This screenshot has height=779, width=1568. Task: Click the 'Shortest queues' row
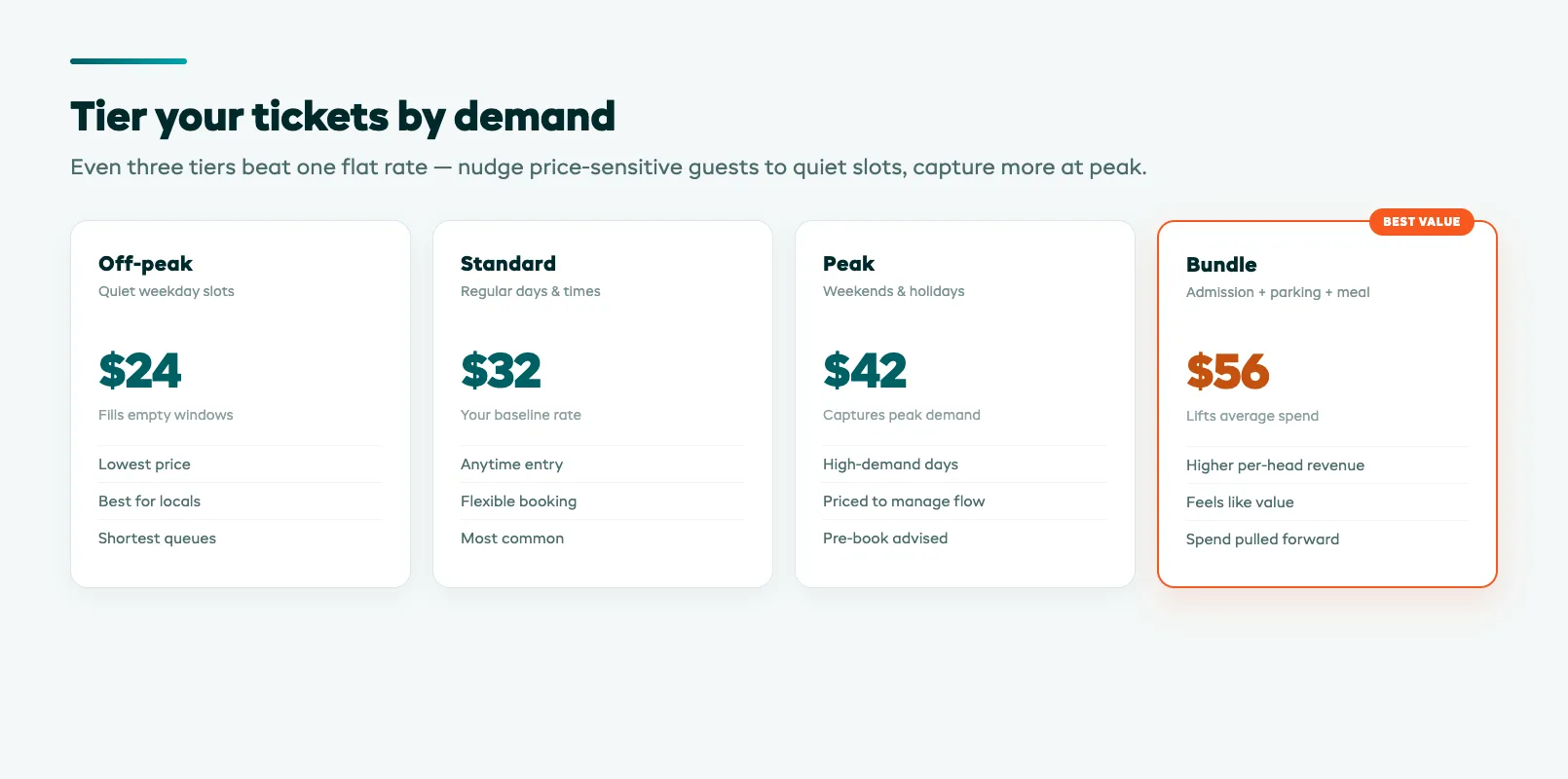[x=241, y=538]
